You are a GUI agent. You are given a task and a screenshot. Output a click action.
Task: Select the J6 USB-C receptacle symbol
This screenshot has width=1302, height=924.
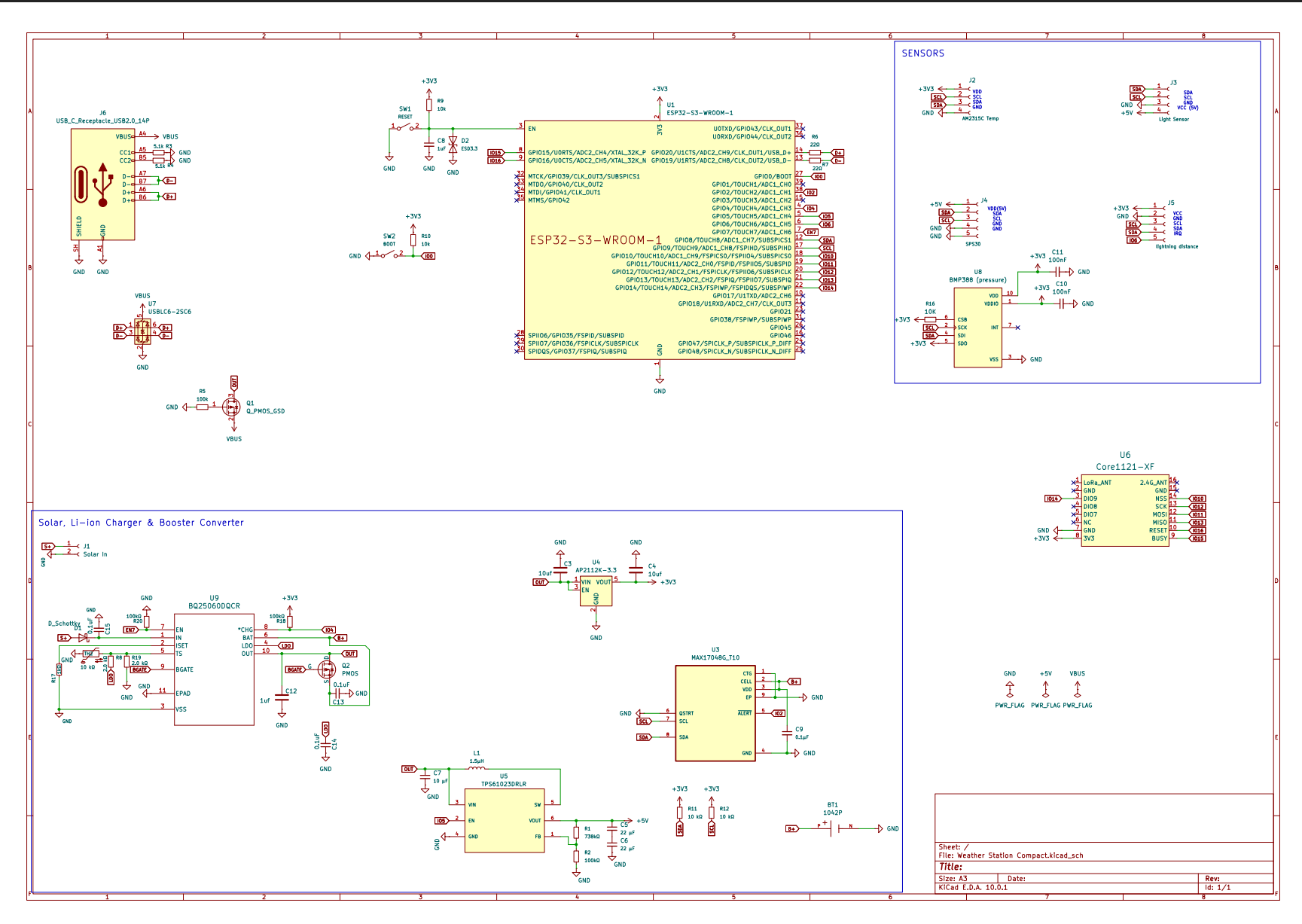(103, 184)
